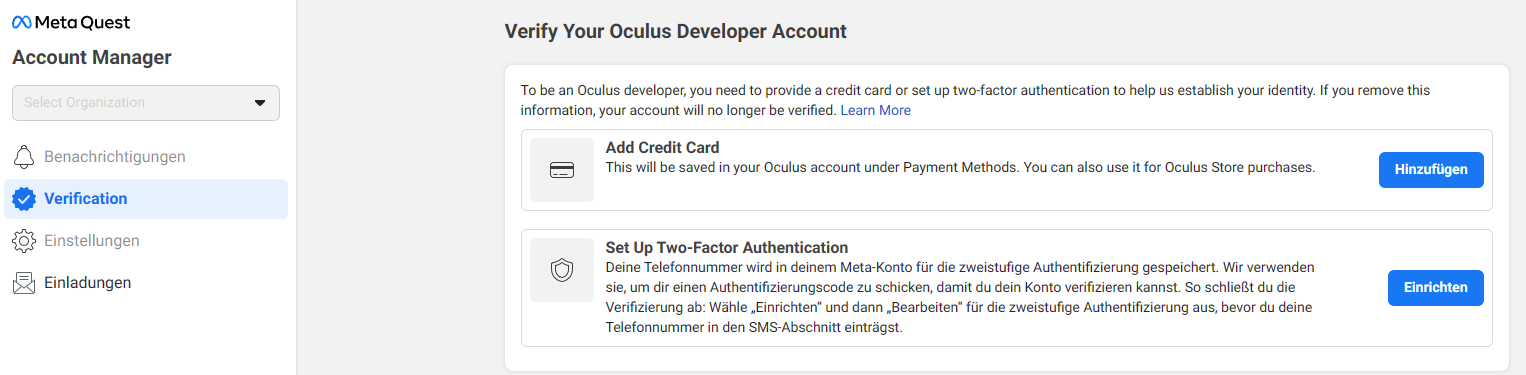Viewport: 1526px width, 375px height.
Task: Click the envelope icon beside Einladungen
Action: (24, 283)
